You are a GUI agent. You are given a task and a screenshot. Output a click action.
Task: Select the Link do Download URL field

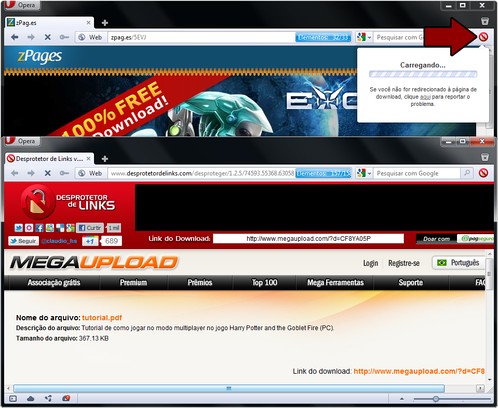(308, 238)
